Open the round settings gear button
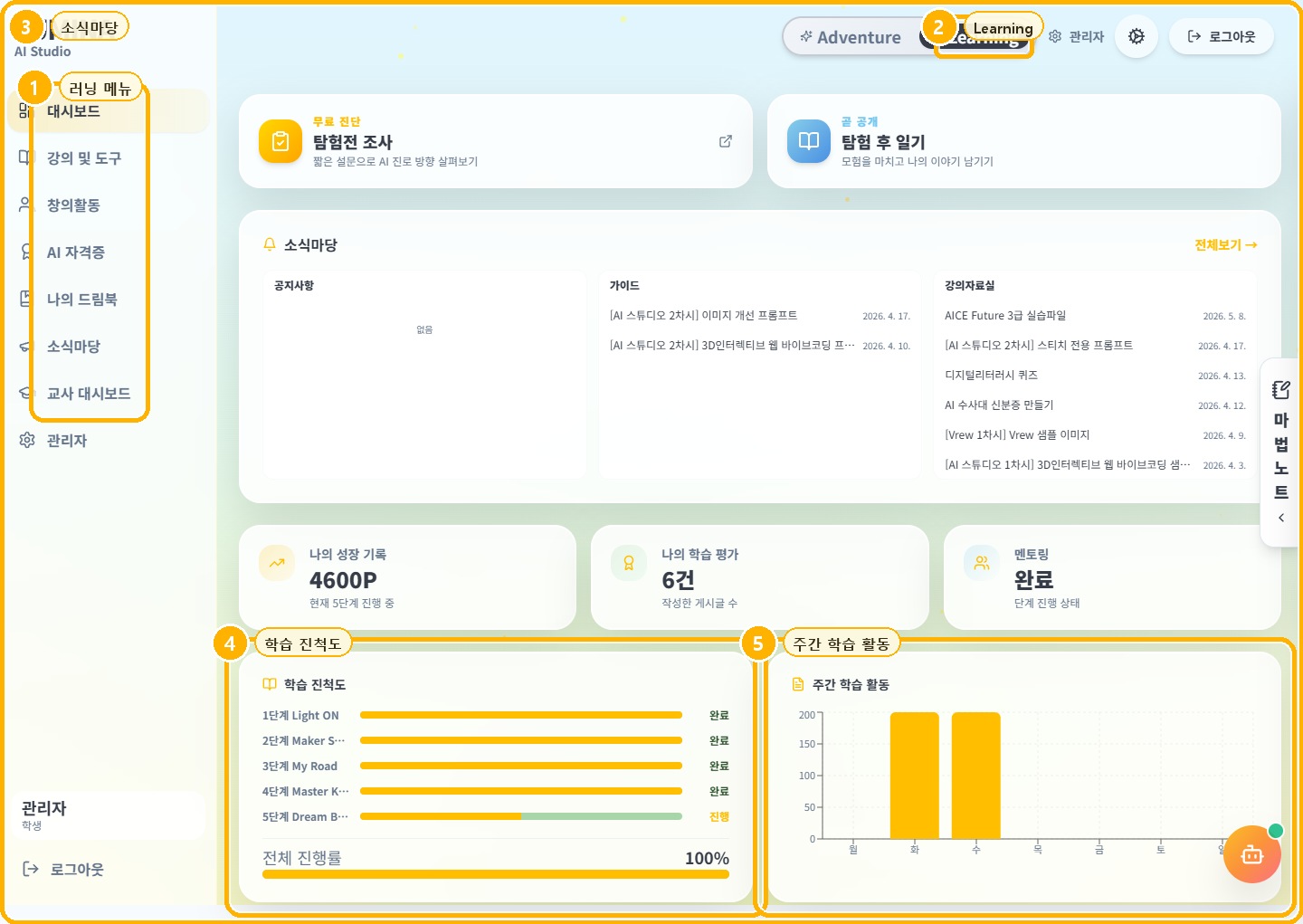 [x=1137, y=36]
